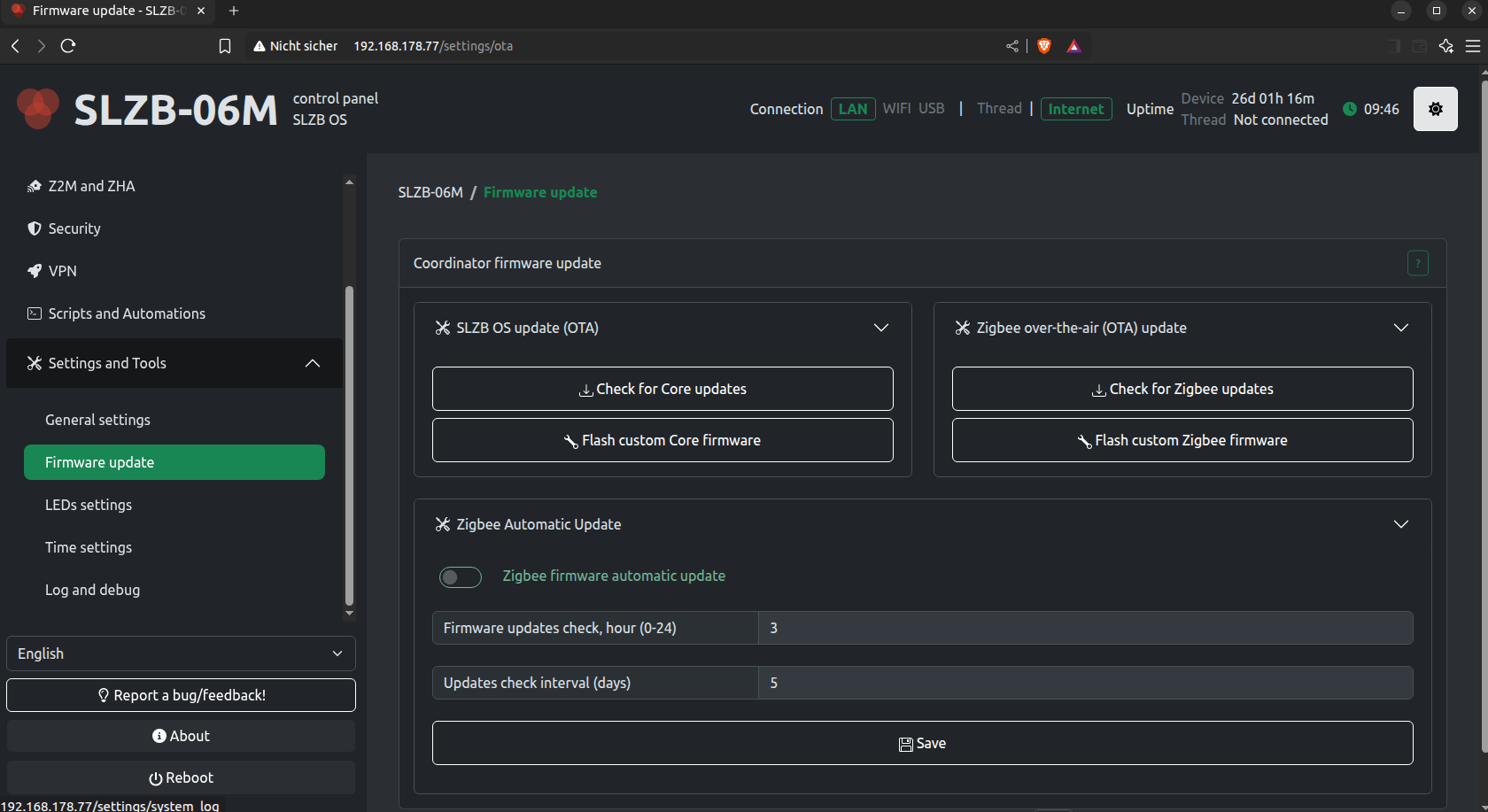
Task: Click the green clock icon beside 09:46
Action: [x=1350, y=109]
